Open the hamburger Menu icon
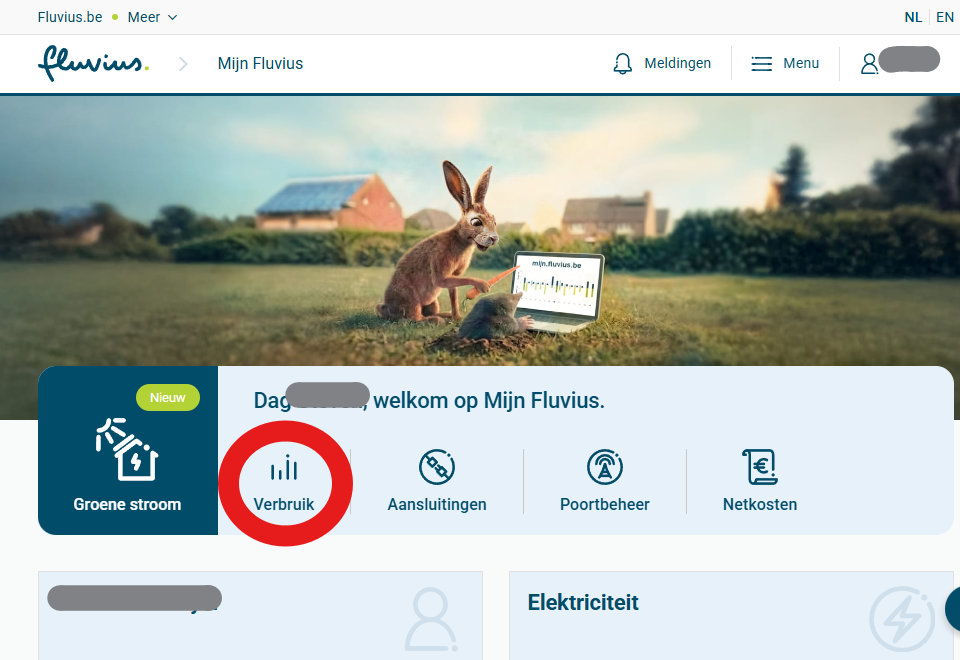960x660 pixels. (762, 64)
